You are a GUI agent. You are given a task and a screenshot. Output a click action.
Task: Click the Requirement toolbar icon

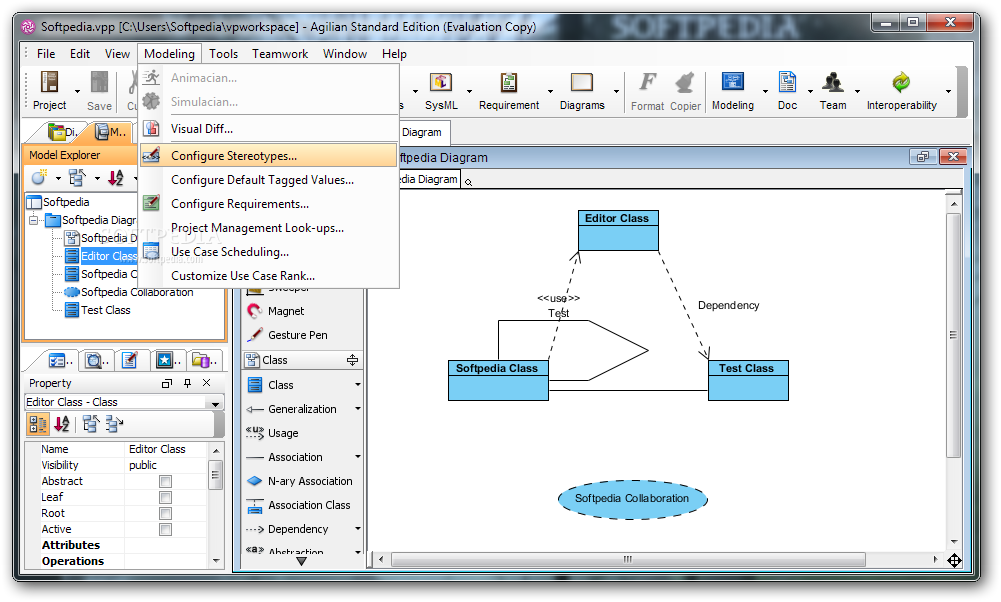point(509,91)
